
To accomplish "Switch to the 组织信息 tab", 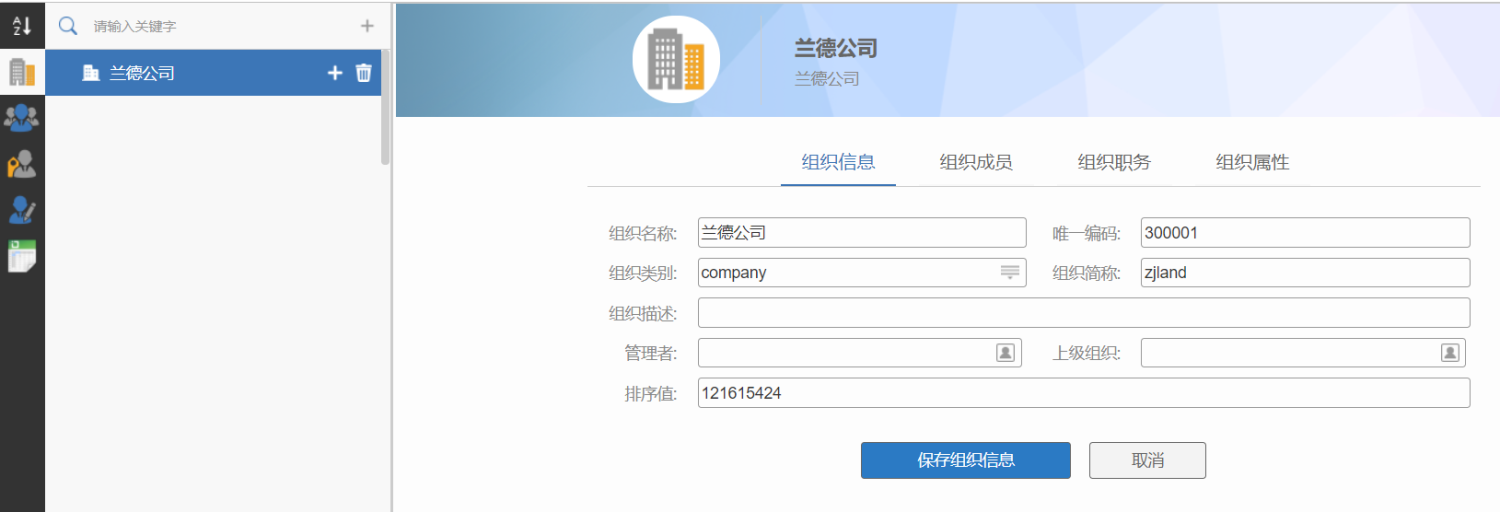I will 838,163.
